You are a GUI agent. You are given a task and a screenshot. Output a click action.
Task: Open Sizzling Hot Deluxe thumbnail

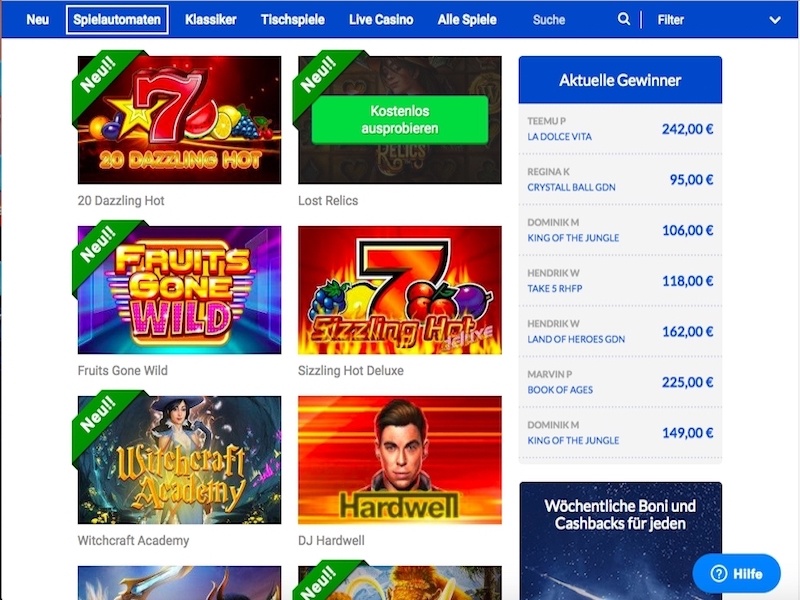[399, 290]
